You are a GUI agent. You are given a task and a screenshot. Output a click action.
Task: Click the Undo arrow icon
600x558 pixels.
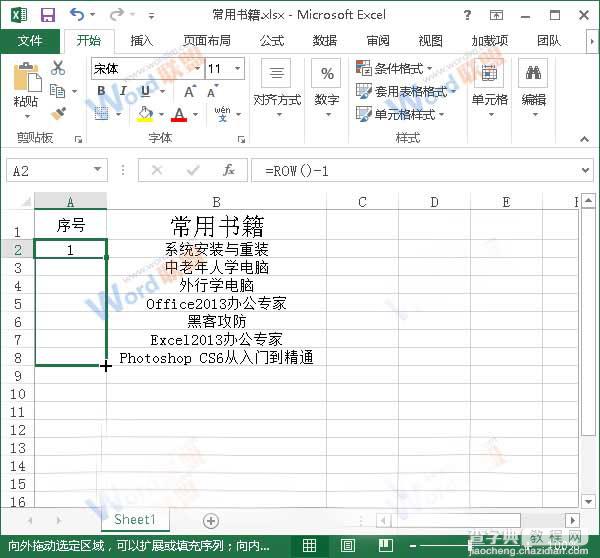click(x=77, y=15)
